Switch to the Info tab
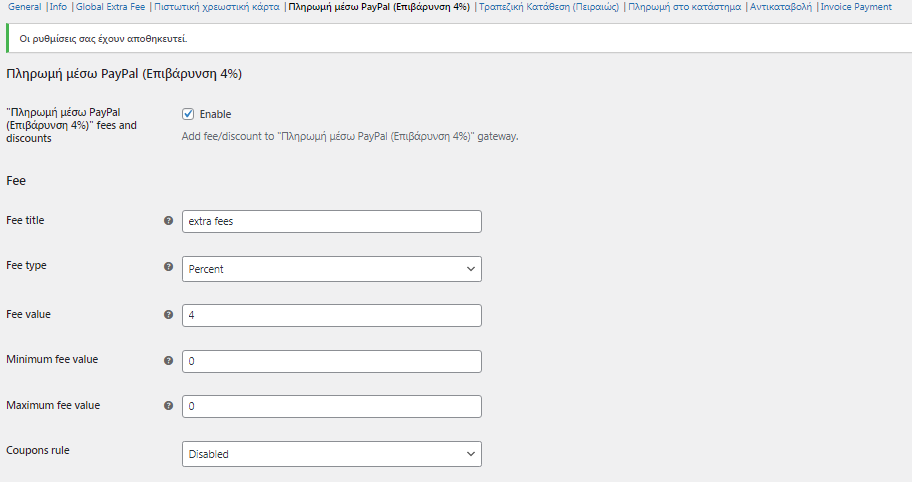 point(58,7)
